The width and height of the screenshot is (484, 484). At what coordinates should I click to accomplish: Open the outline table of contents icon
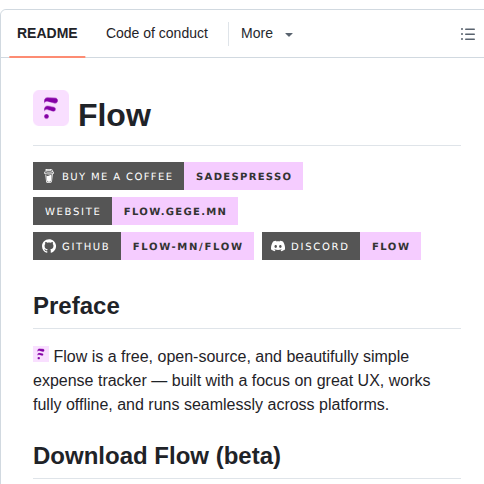coord(468,34)
